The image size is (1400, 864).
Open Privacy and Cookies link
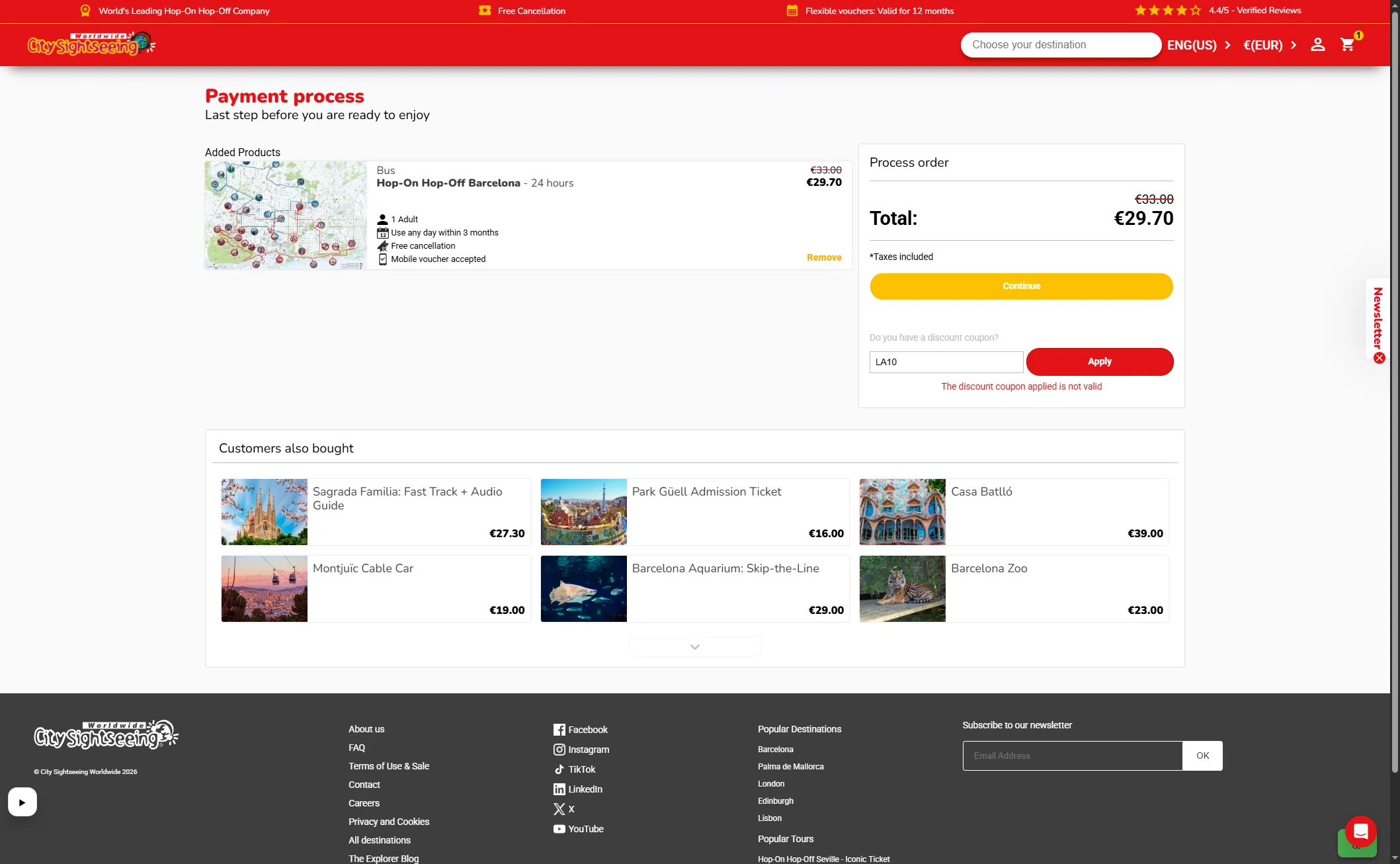389,822
